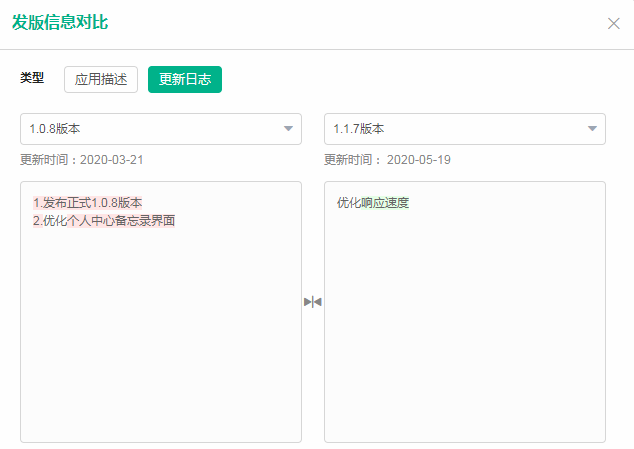634x449 pixels.
Task: Click empty area of right changelog pane
Action: tap(464, 340)
